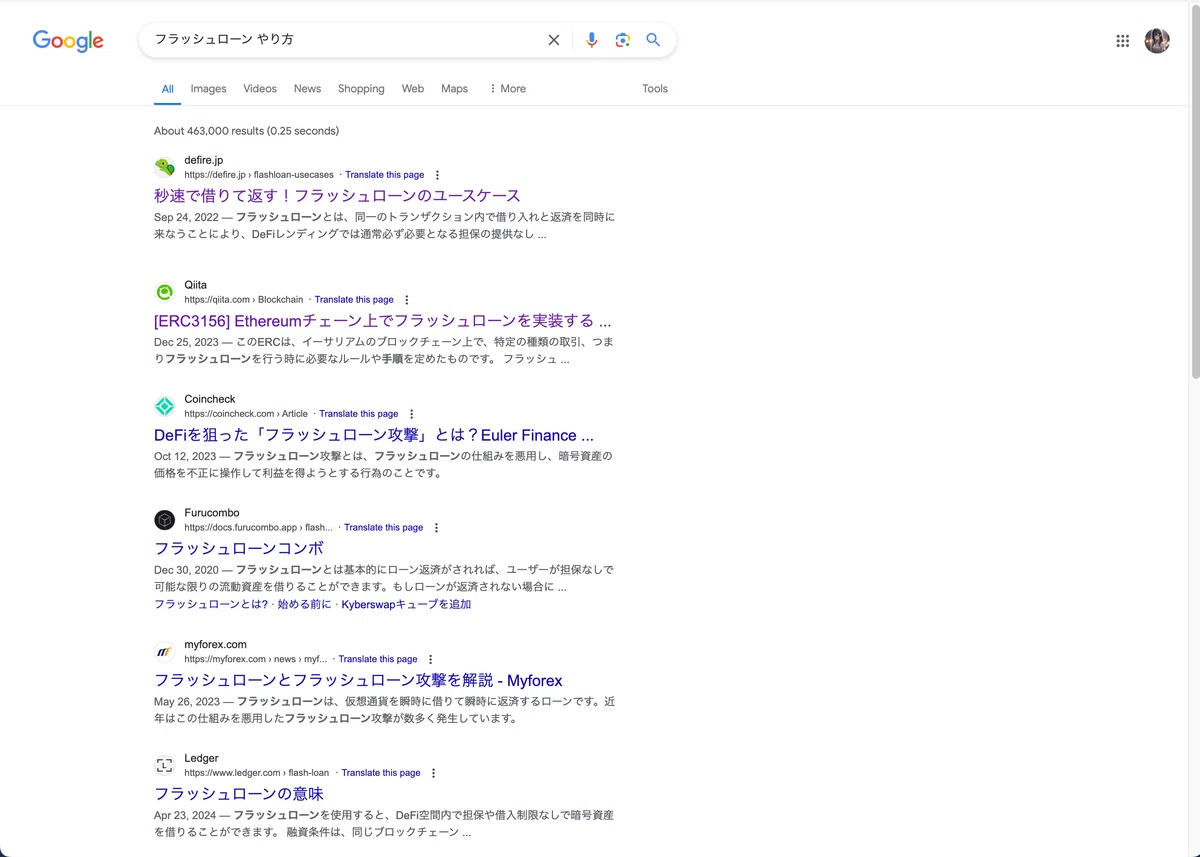Click the Coincheck site favicon
The image size is (1200, 857).
click(x=164, y=406)
